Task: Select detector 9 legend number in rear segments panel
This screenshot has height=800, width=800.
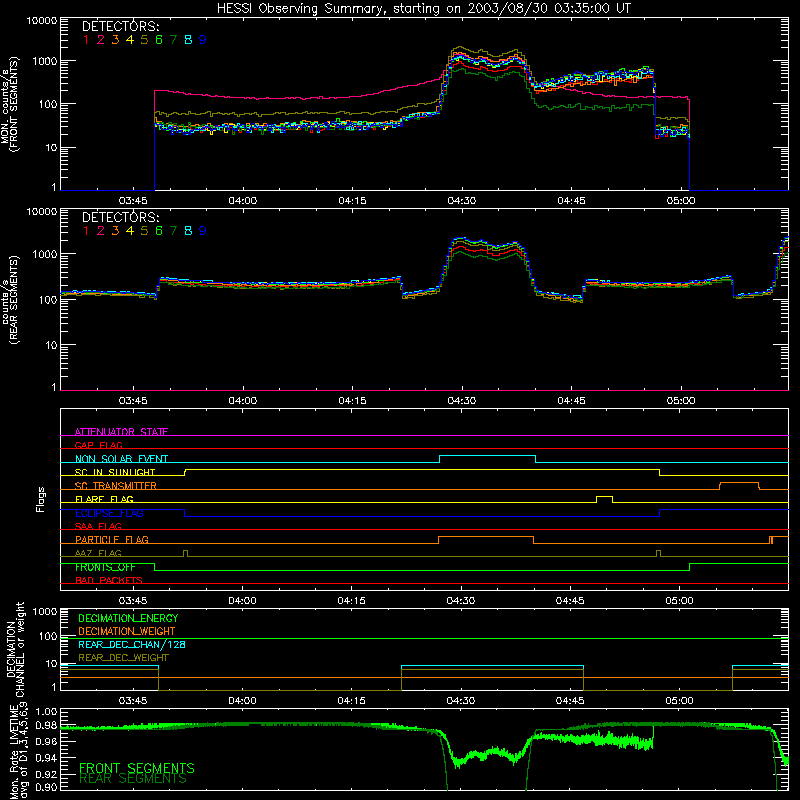Action: (x=203, y=231)
